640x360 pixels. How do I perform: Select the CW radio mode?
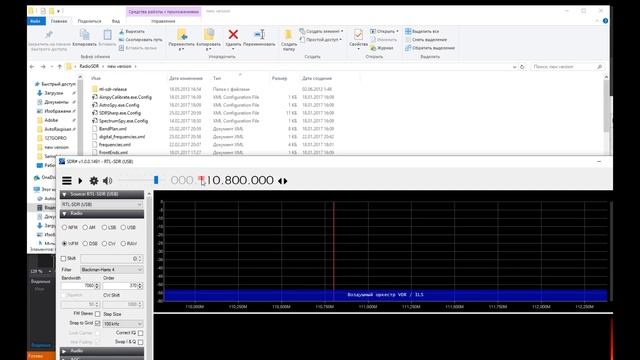109,243
